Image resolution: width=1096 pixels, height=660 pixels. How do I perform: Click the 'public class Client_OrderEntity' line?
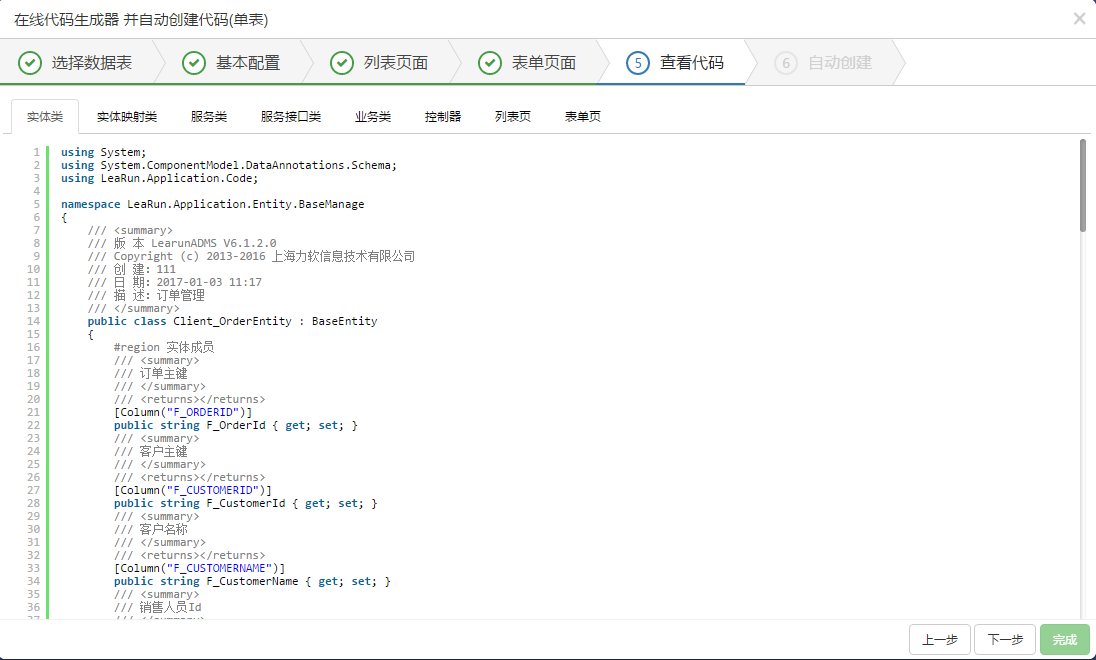pos(232,321)
